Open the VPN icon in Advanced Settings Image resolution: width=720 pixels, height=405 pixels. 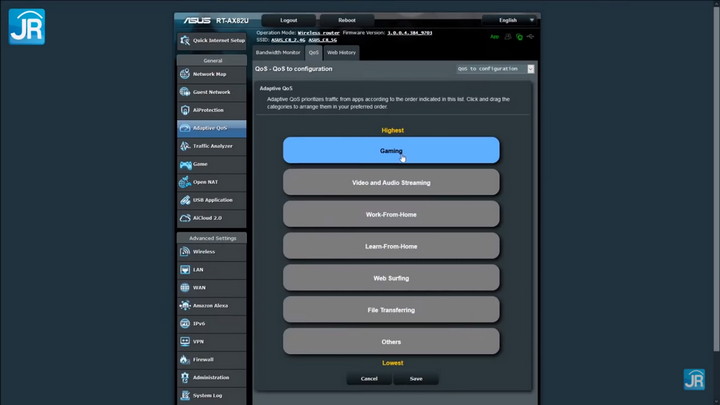click(186, 341)
